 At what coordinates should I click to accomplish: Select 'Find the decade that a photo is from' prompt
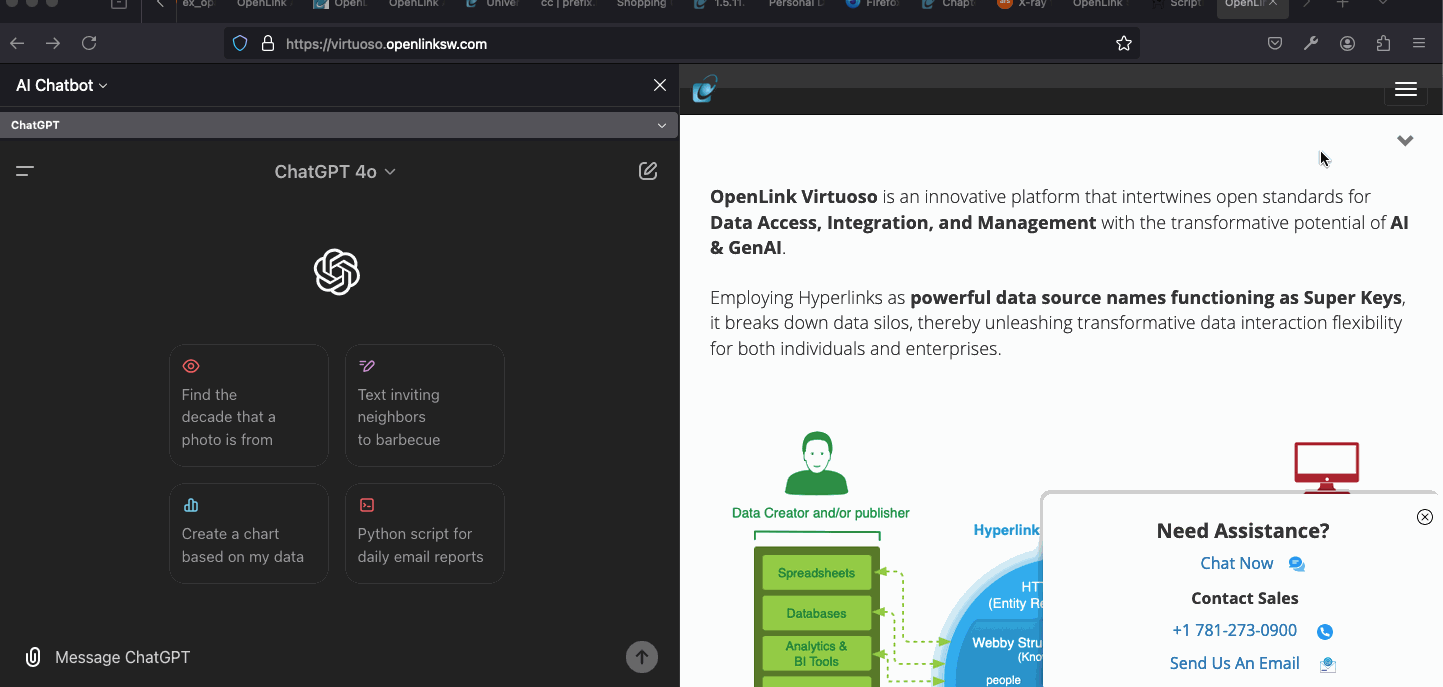249,405
